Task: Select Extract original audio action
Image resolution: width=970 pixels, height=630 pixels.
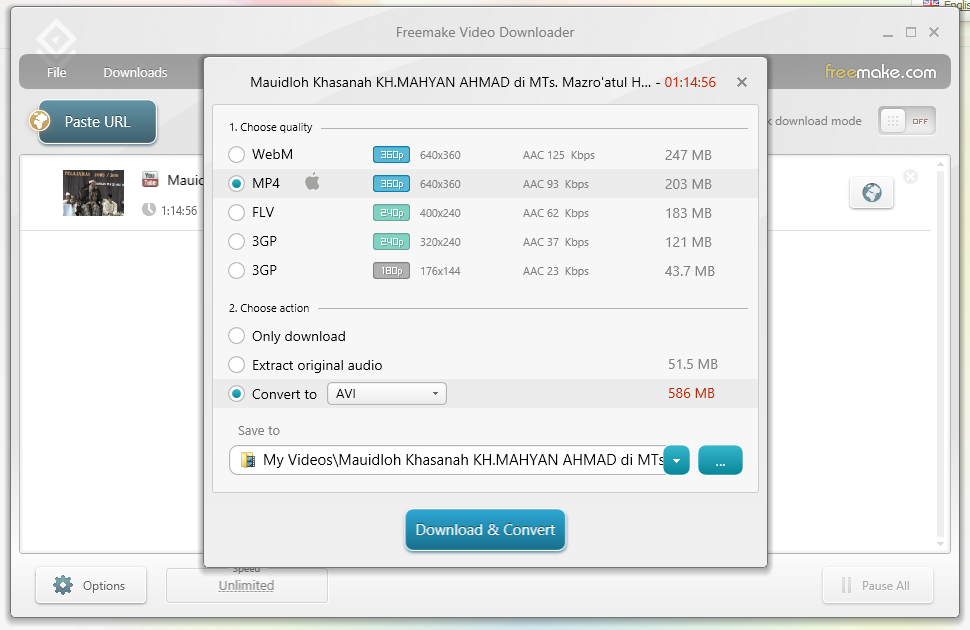Action: pyautogui.click(x=236, y=365)
